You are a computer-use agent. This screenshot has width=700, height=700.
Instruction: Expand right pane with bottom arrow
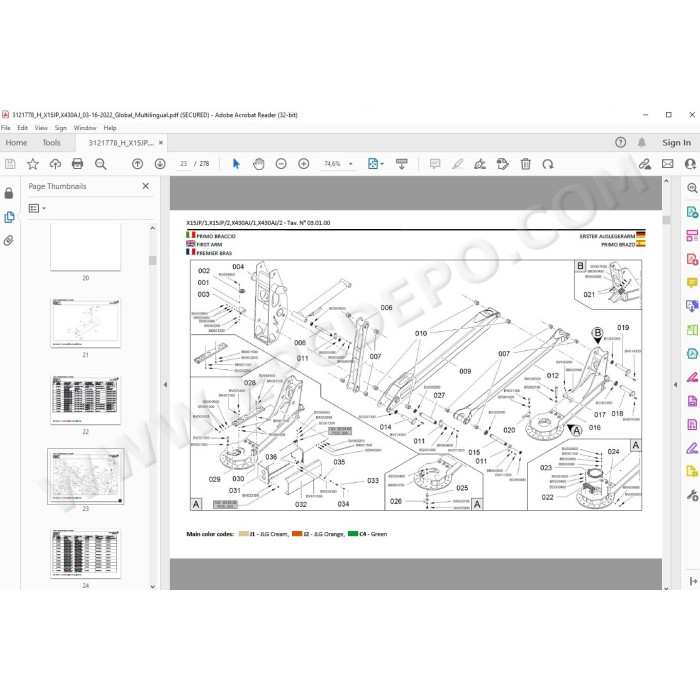[x=693, y=581]
